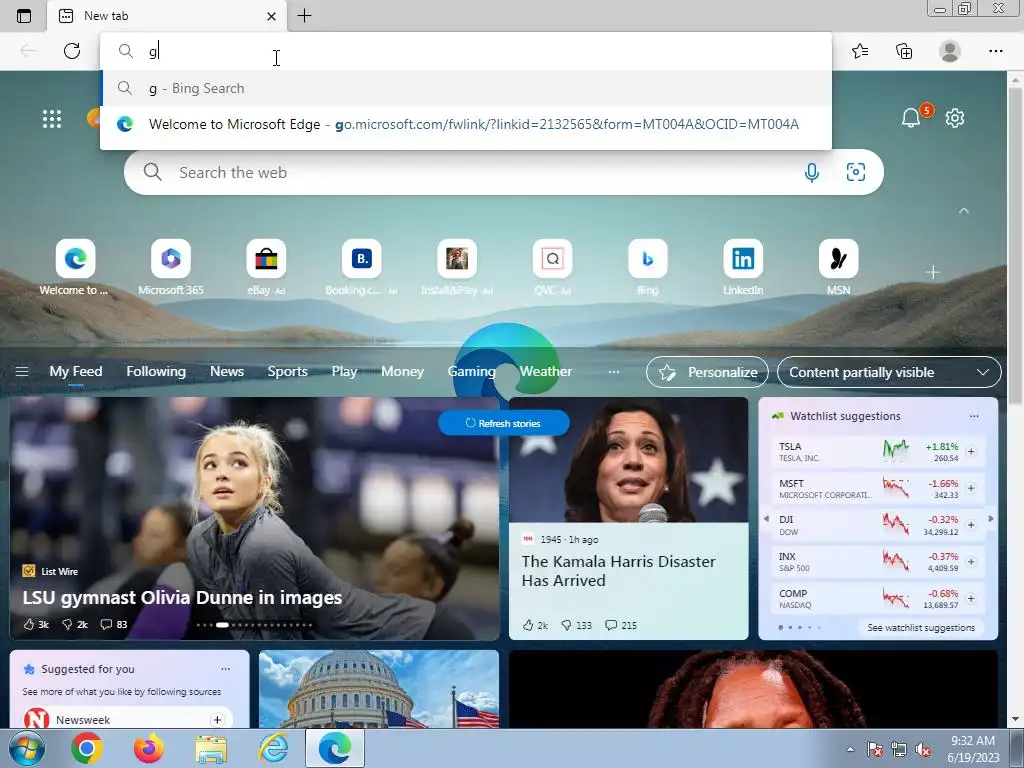Click the Personalize button
1024x768 pixels.
pos(707,372)
